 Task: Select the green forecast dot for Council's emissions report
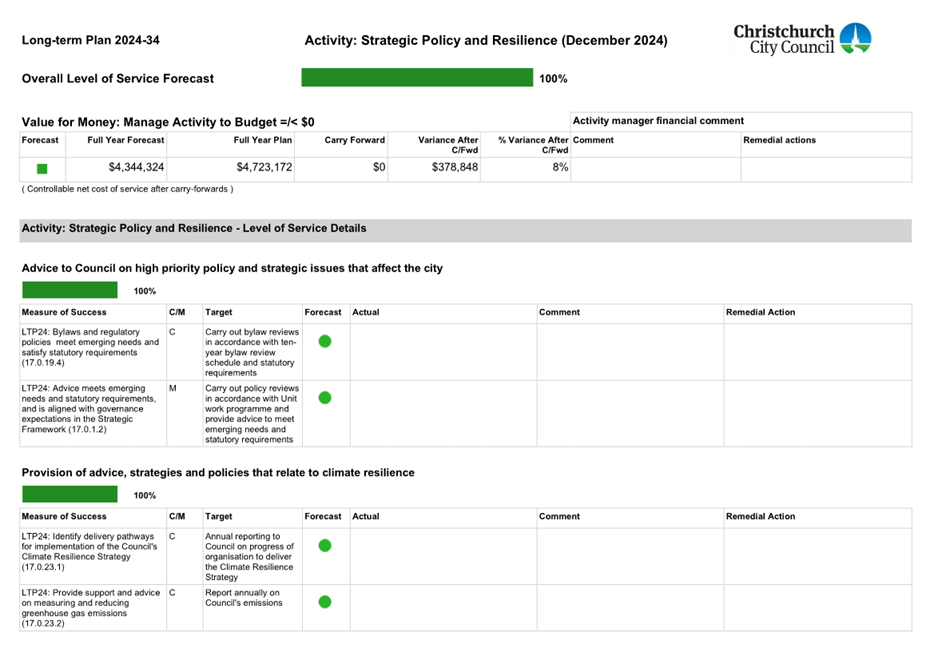325,602
